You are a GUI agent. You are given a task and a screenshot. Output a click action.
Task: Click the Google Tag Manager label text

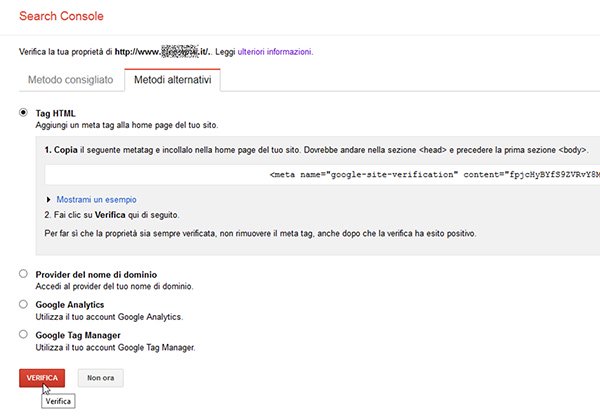coord(78,335)
